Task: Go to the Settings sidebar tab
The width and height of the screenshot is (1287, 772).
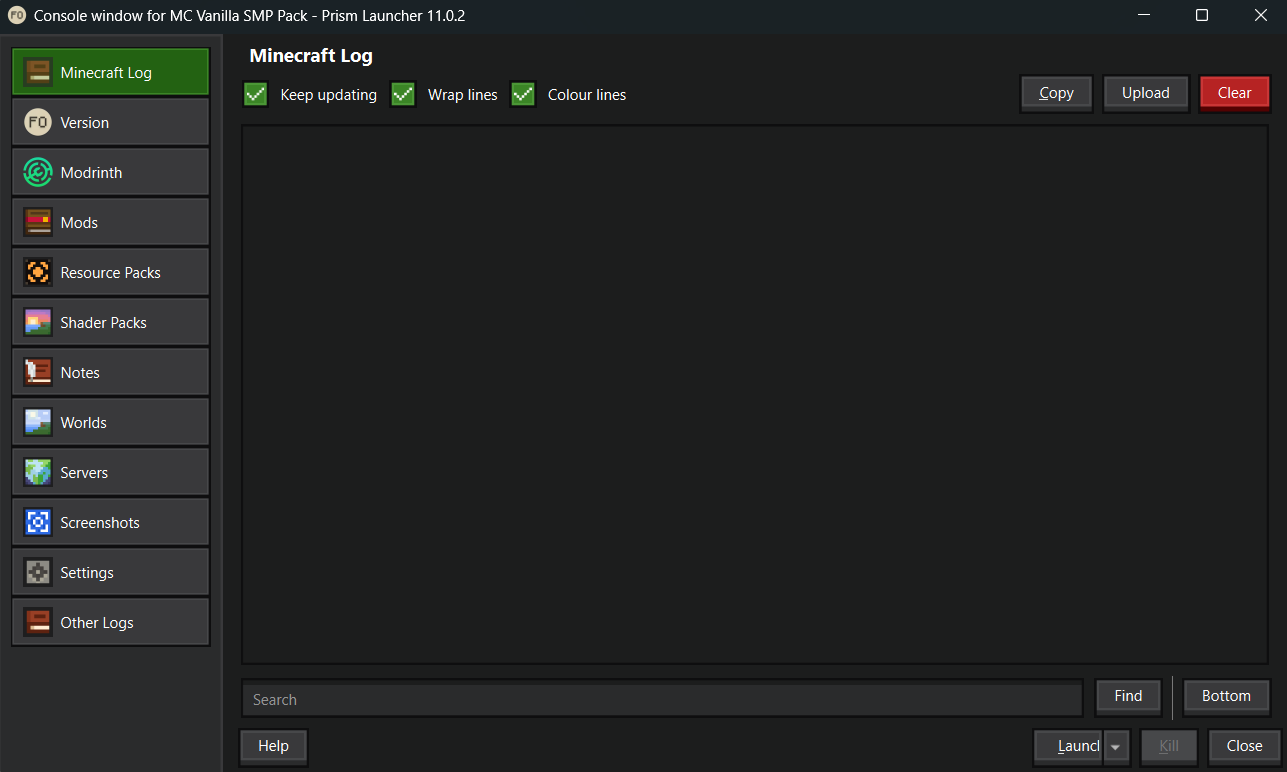Action: pyautogui.click(x=110, y=572)
